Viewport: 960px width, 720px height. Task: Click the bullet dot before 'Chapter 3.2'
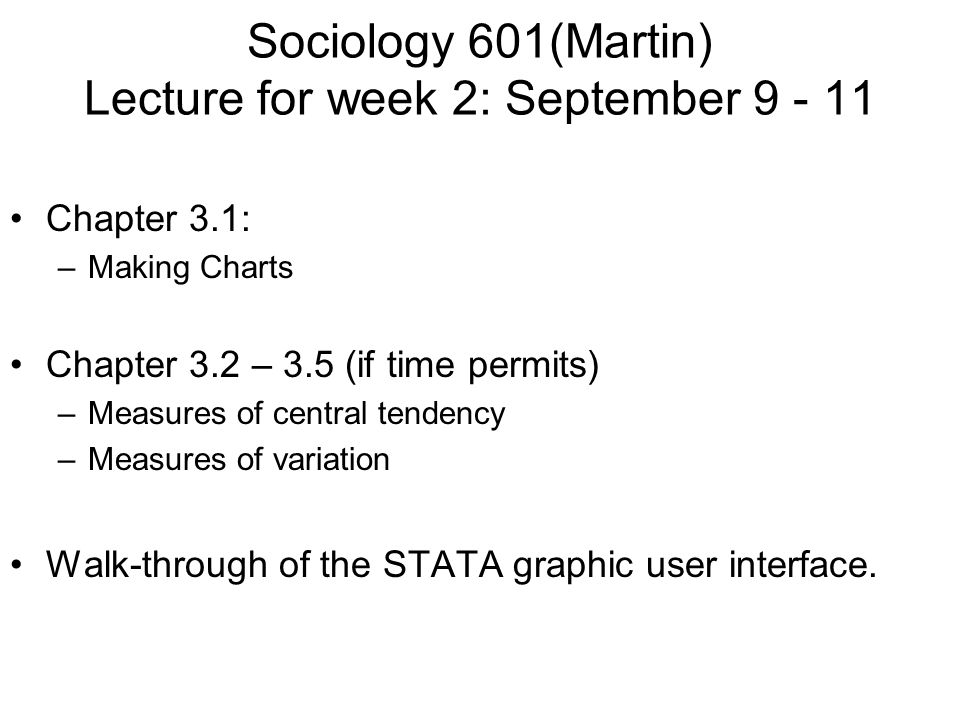17,364
